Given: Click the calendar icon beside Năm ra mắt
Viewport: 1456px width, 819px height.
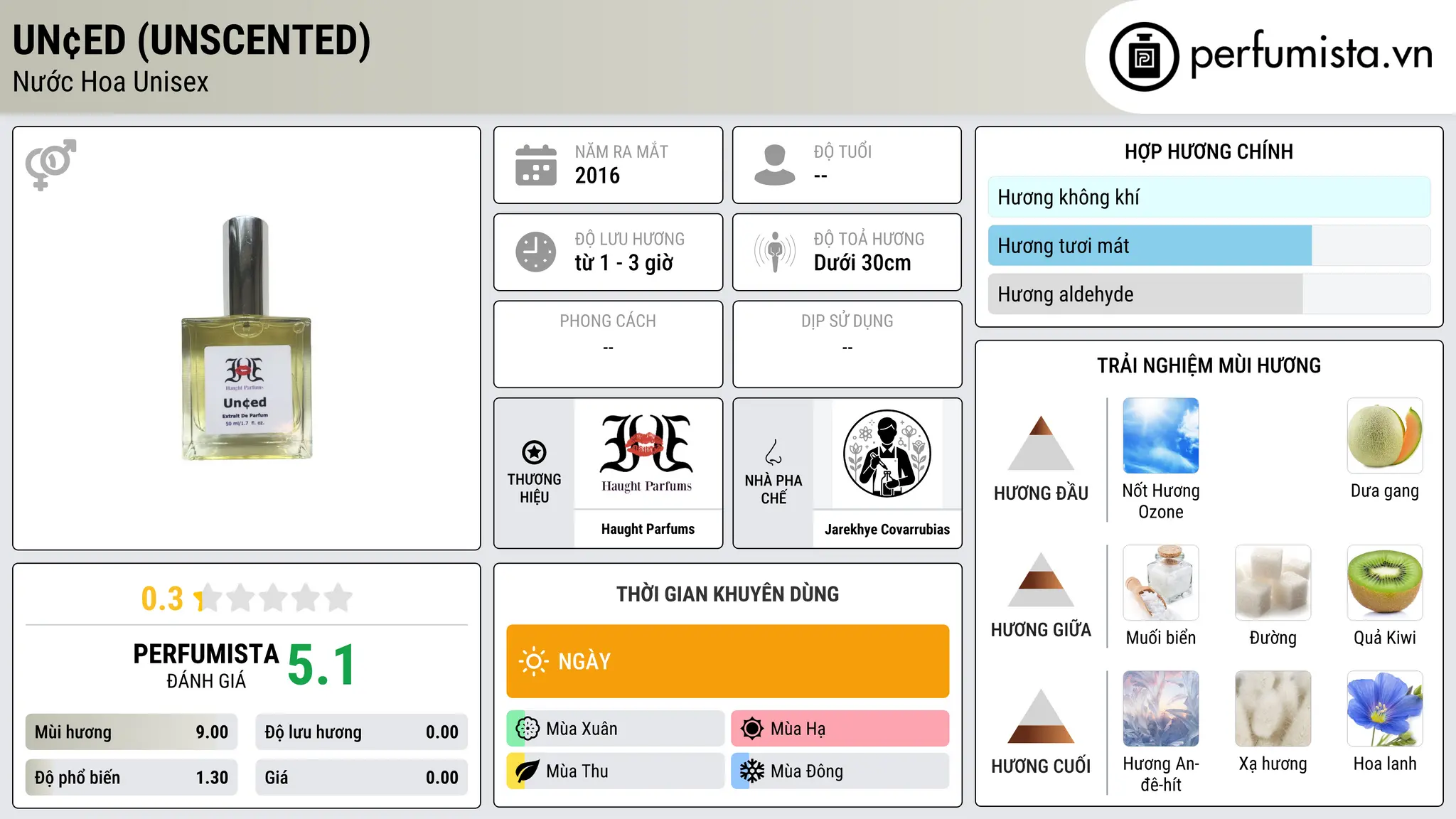Looking at the screenshot, I should (536, 165).
